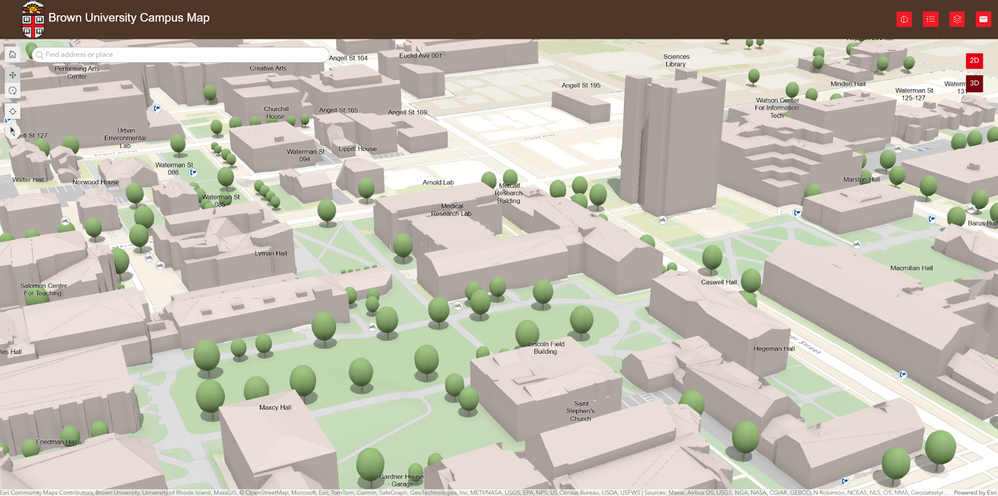This screenshot has height=496, width=998.
Task: Select the Maxcy Hall label
Action: (x=276, y=407)
